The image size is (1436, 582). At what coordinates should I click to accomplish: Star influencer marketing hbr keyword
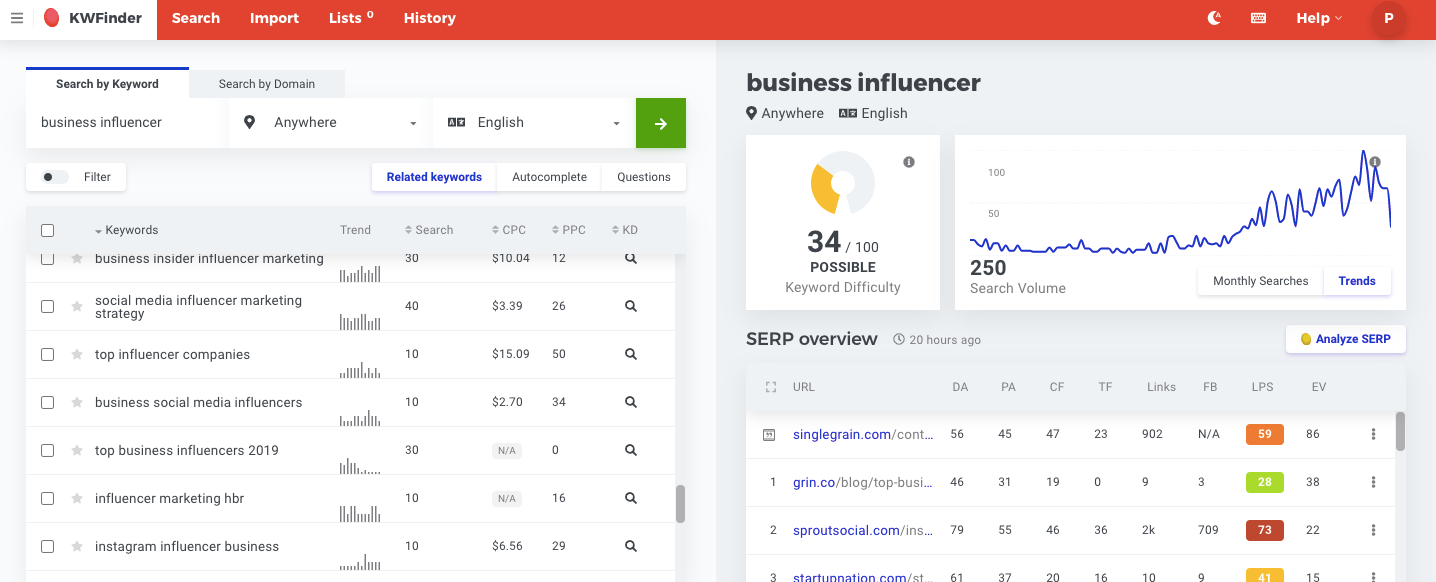click(x=77, y=499)
